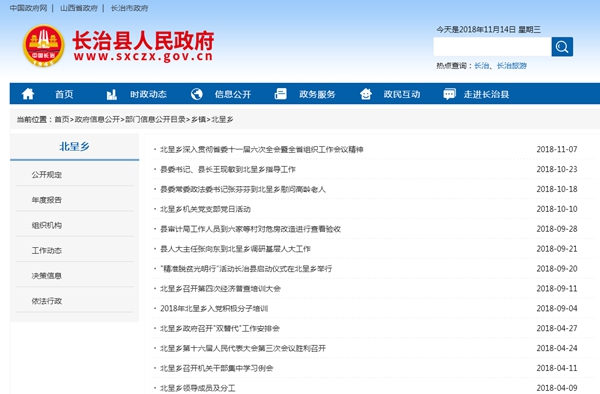Go to 政府信息公开 in the breadcrumb
The image size is (600, 394).
click(x=97, y=119)
